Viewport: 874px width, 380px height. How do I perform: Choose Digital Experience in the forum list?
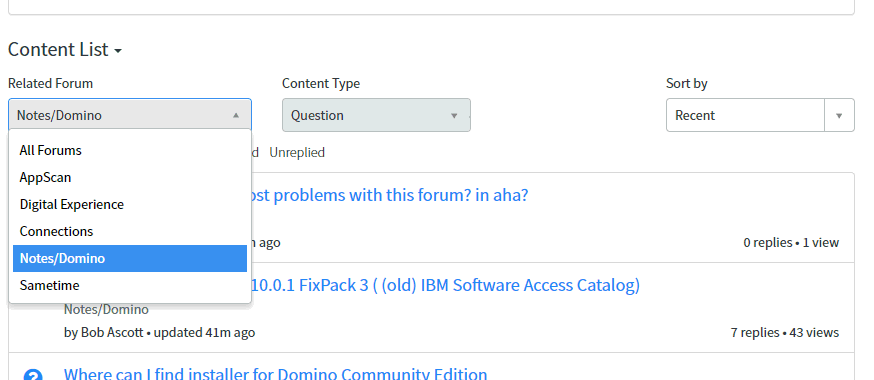tap(130, 204)
